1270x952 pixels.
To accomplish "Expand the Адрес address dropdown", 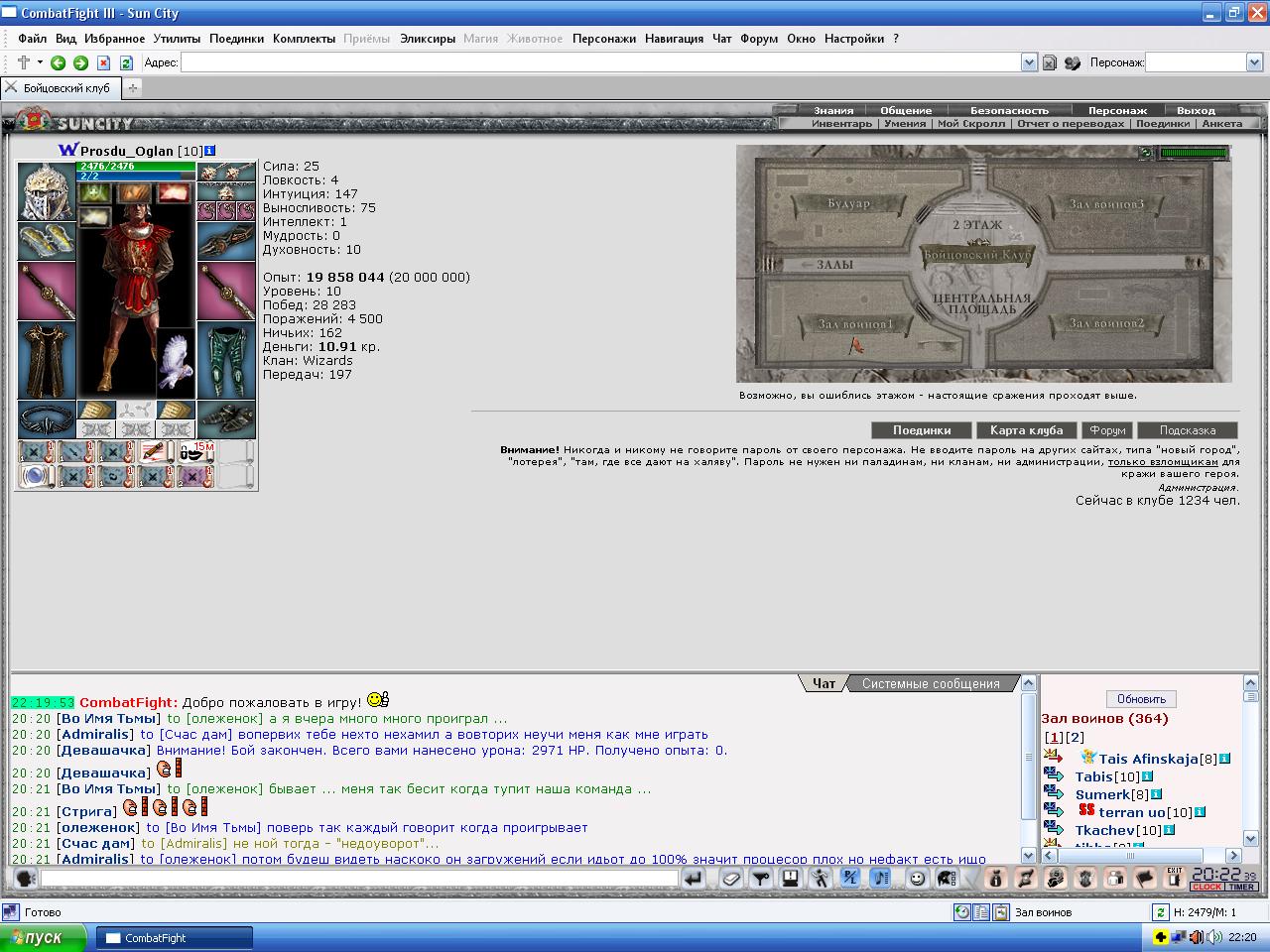I will [1029, 62].
